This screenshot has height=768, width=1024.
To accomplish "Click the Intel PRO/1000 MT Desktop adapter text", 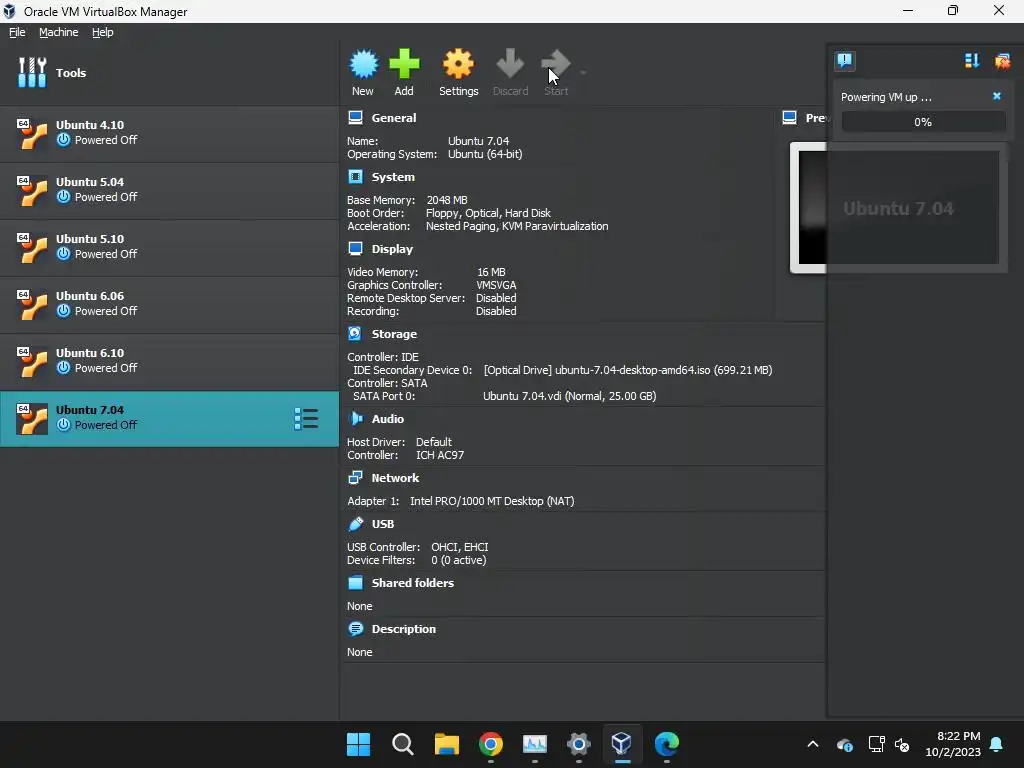I will (492, 501).
